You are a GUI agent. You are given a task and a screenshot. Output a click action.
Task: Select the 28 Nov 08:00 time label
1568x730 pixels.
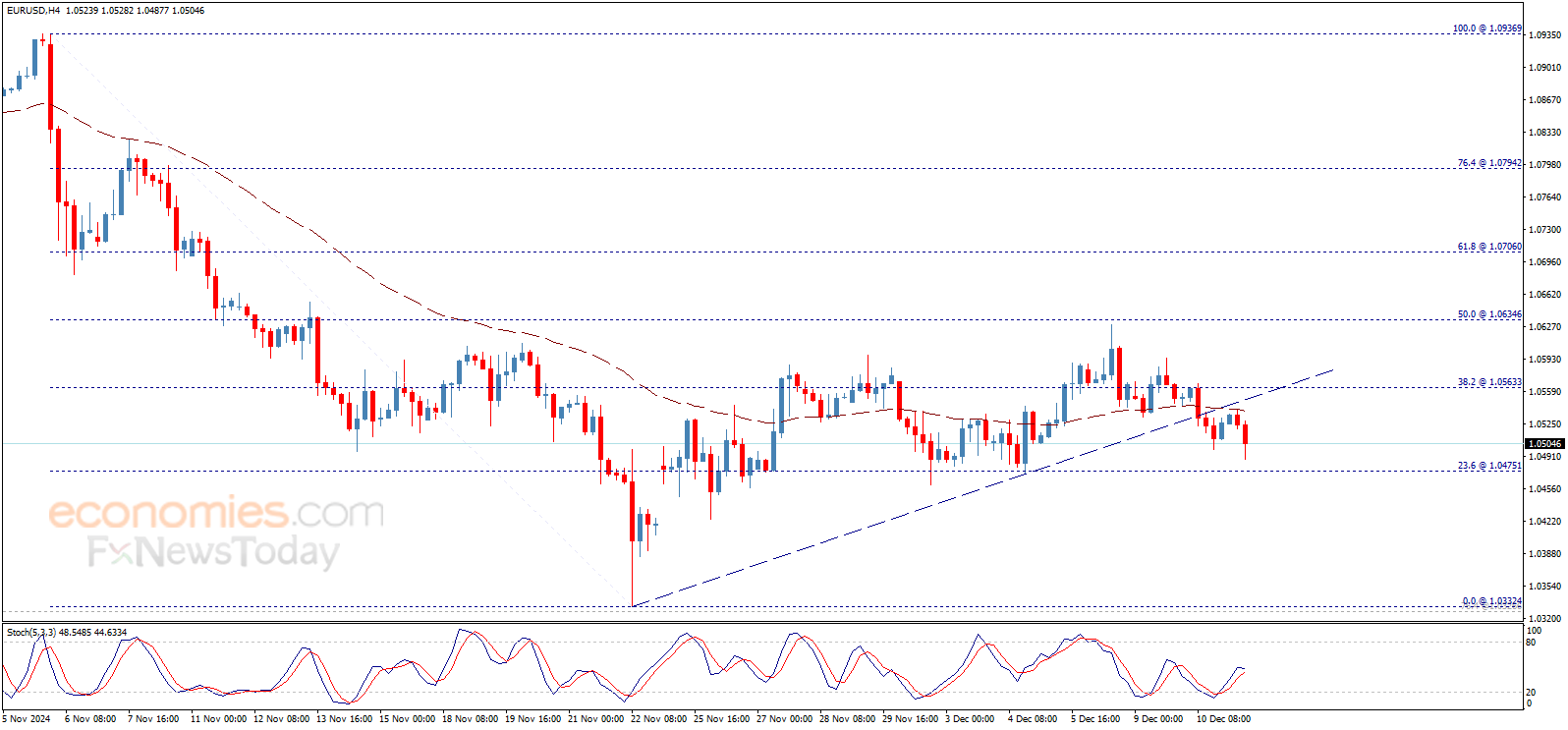[x=847, y=719]
